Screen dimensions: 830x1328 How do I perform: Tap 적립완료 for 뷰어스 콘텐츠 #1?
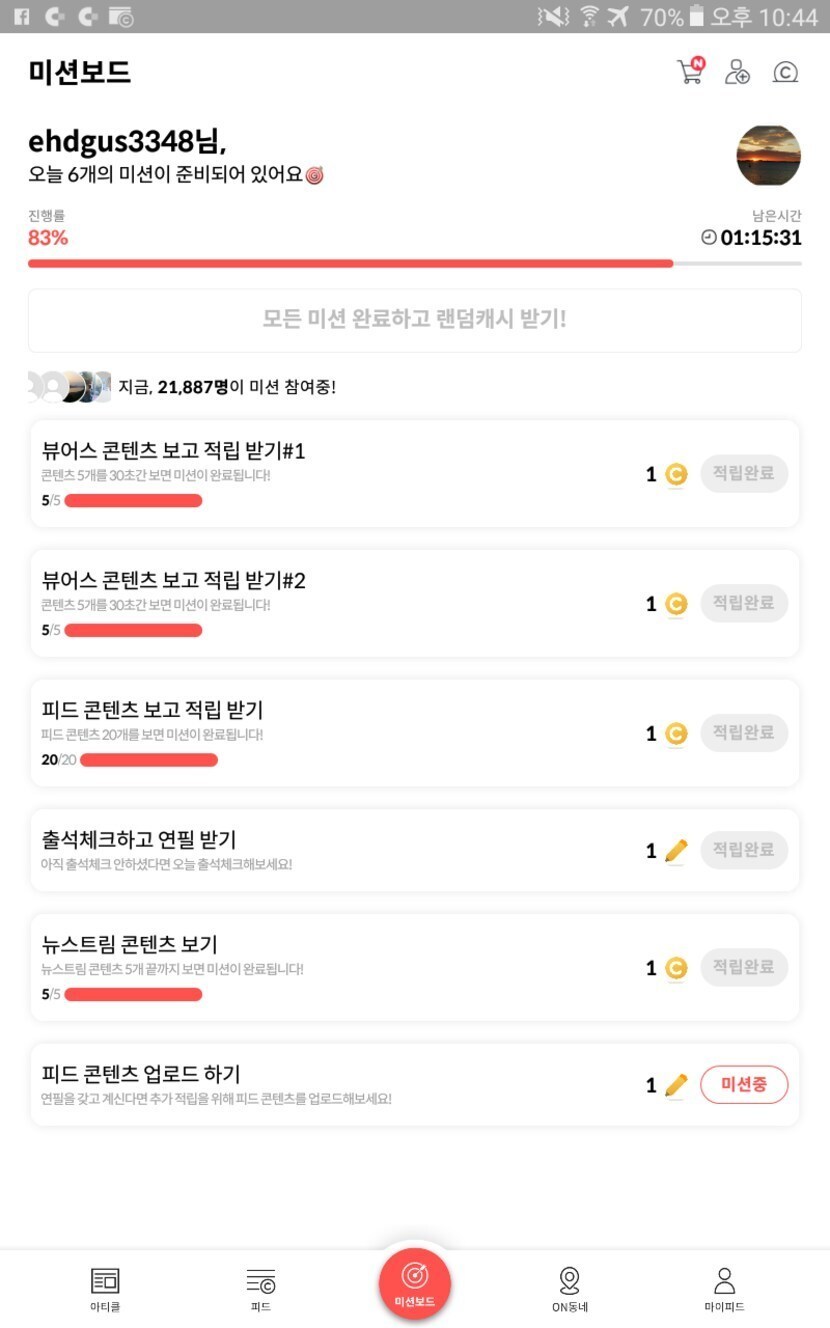[x=744, y=474]
